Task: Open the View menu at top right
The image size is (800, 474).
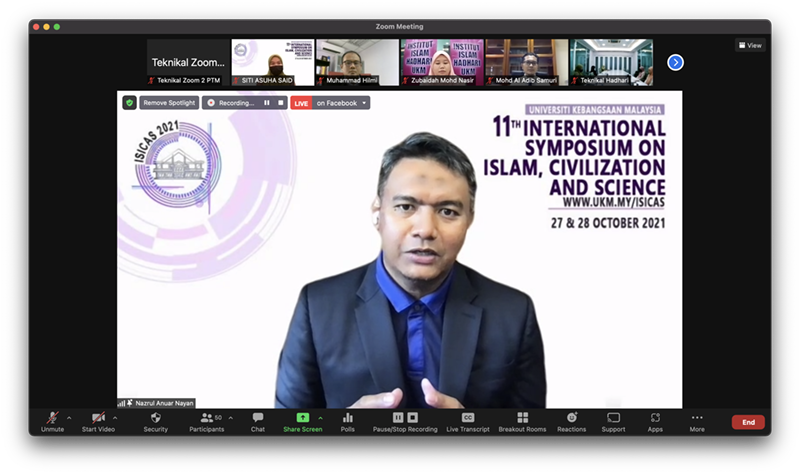Action: 750,45
